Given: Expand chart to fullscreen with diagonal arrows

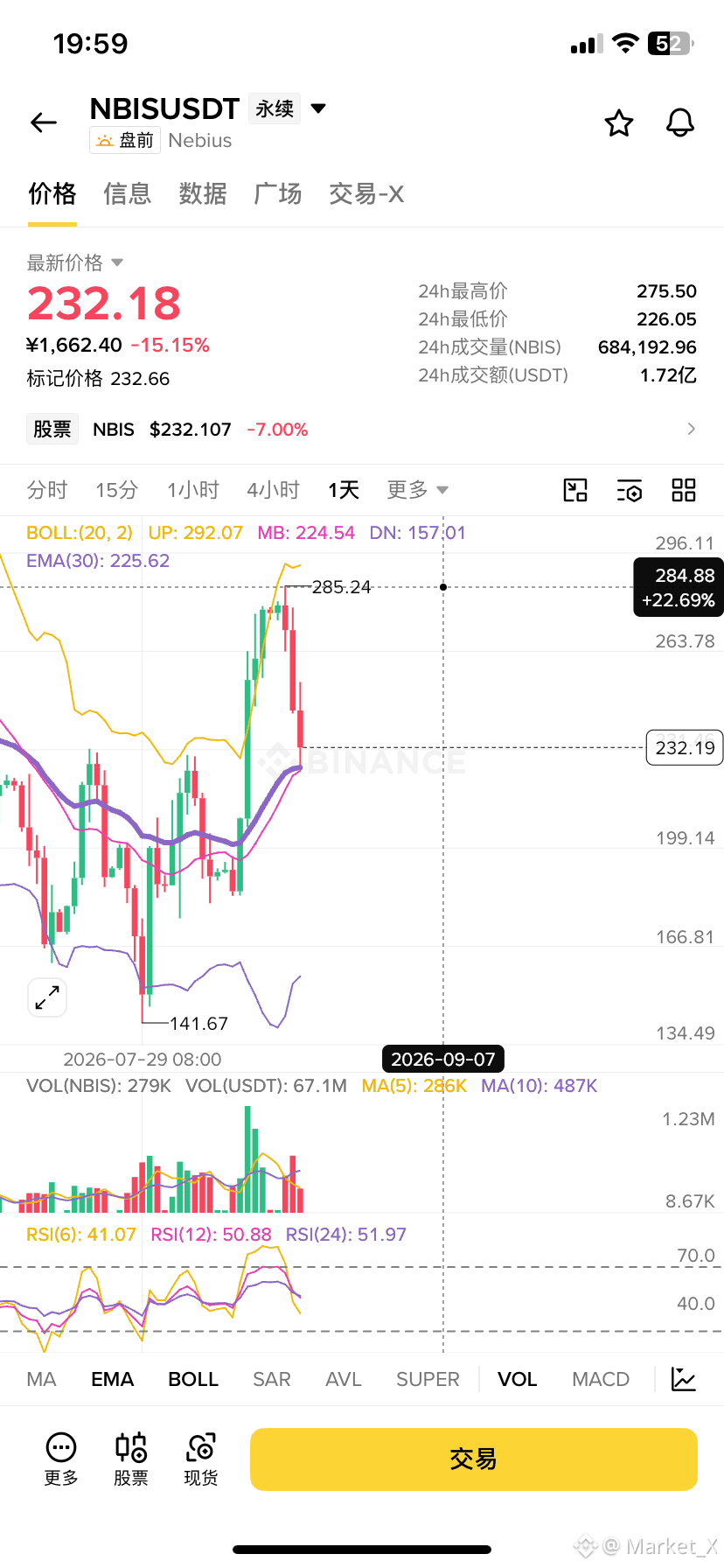Looking at the screenshot, I should (47, 997).
